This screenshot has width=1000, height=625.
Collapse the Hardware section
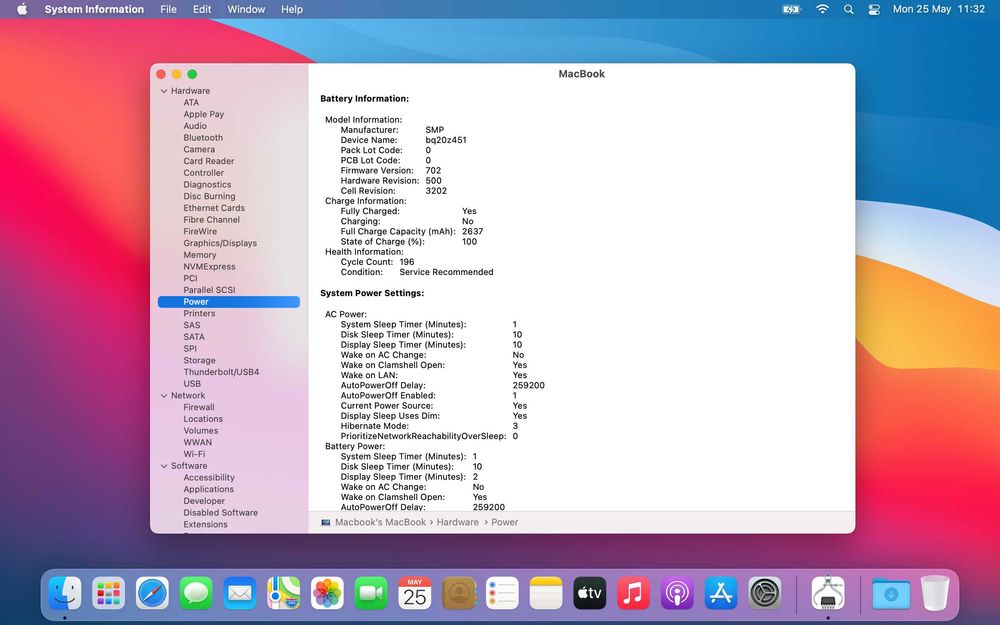(x=164, y=91)
